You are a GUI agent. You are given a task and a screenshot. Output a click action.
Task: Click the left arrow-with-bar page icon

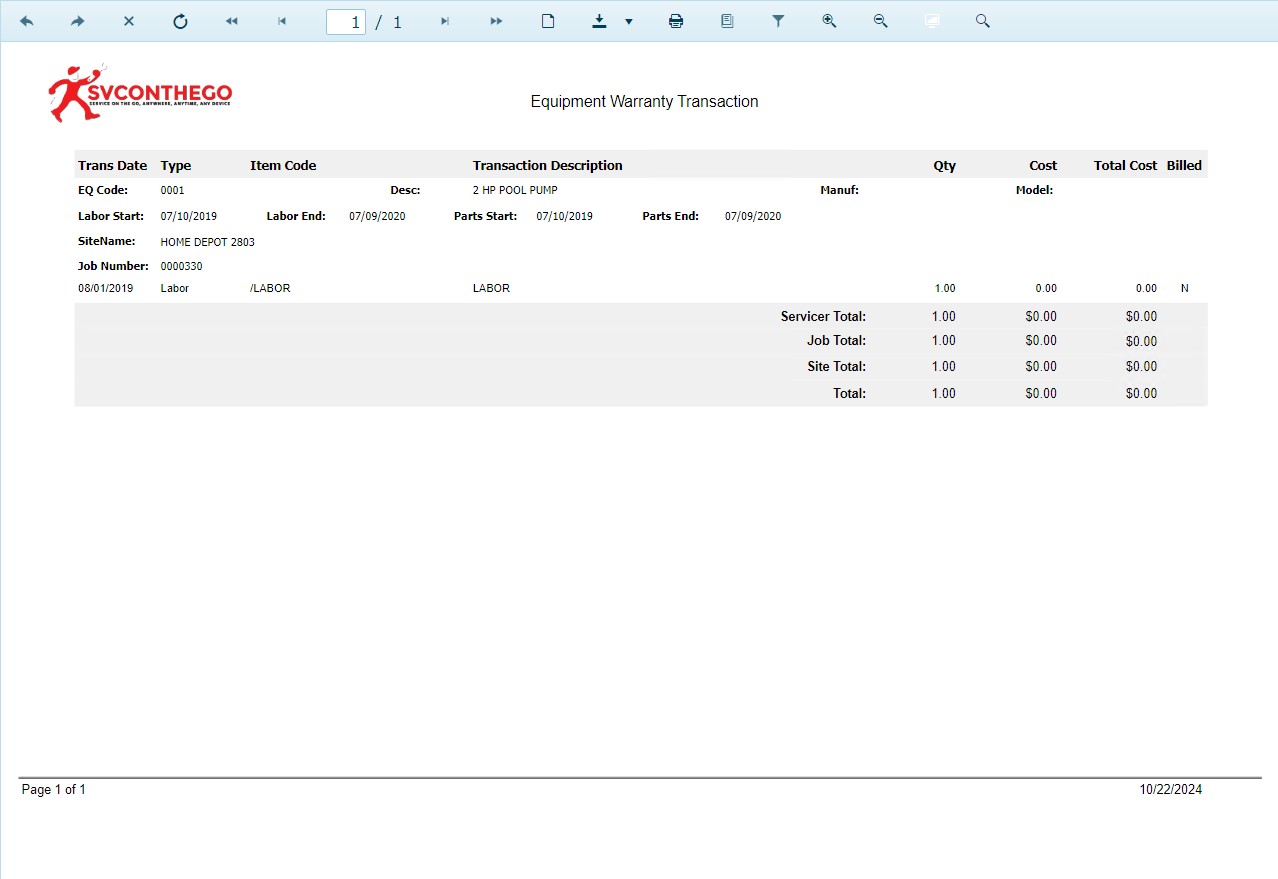click(283, 21)
